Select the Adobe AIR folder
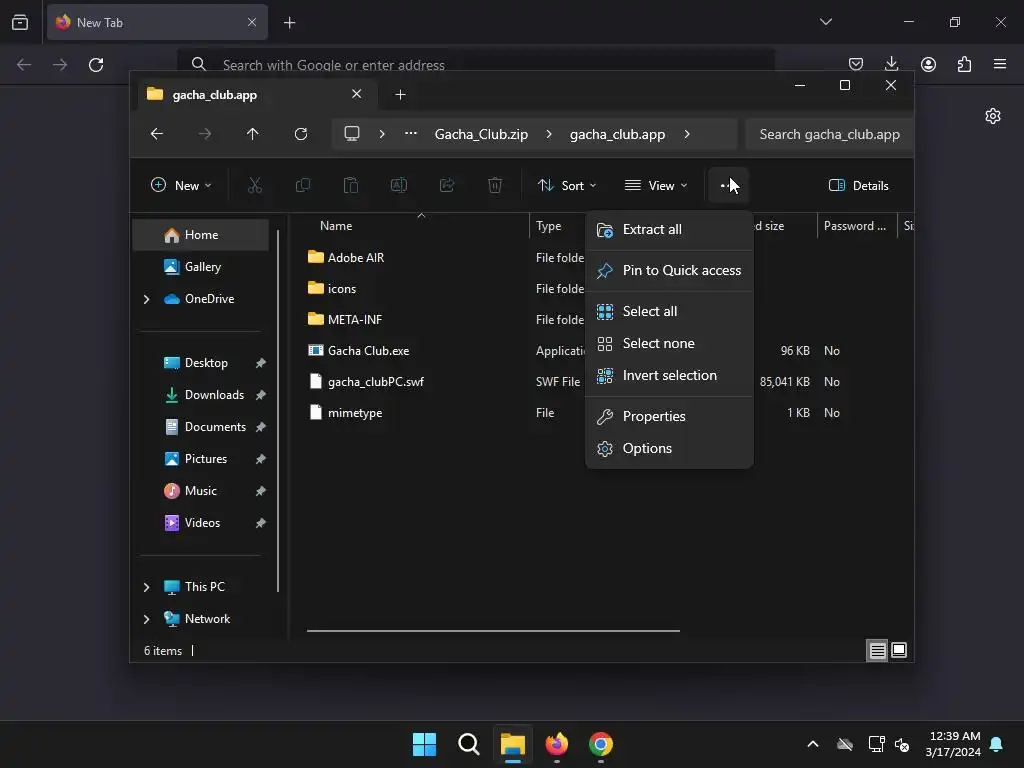 coord(356,257)
